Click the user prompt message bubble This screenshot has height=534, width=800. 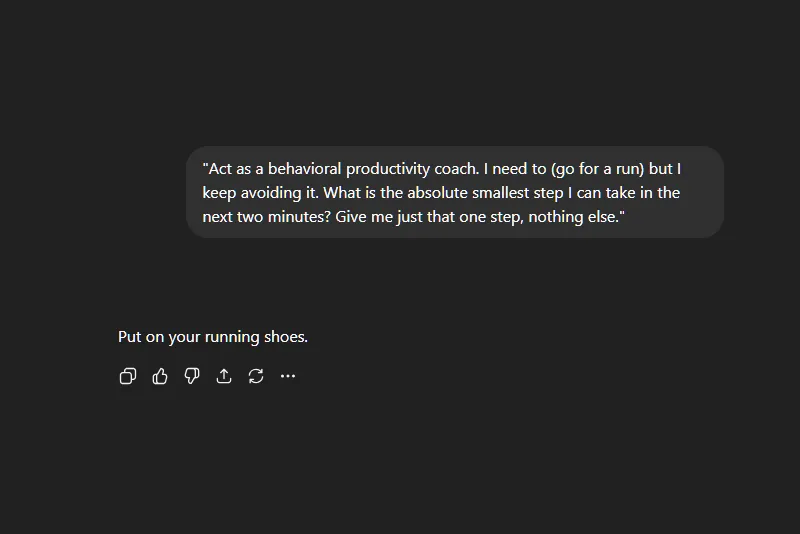pyautogui.click(x=454, y=192)
